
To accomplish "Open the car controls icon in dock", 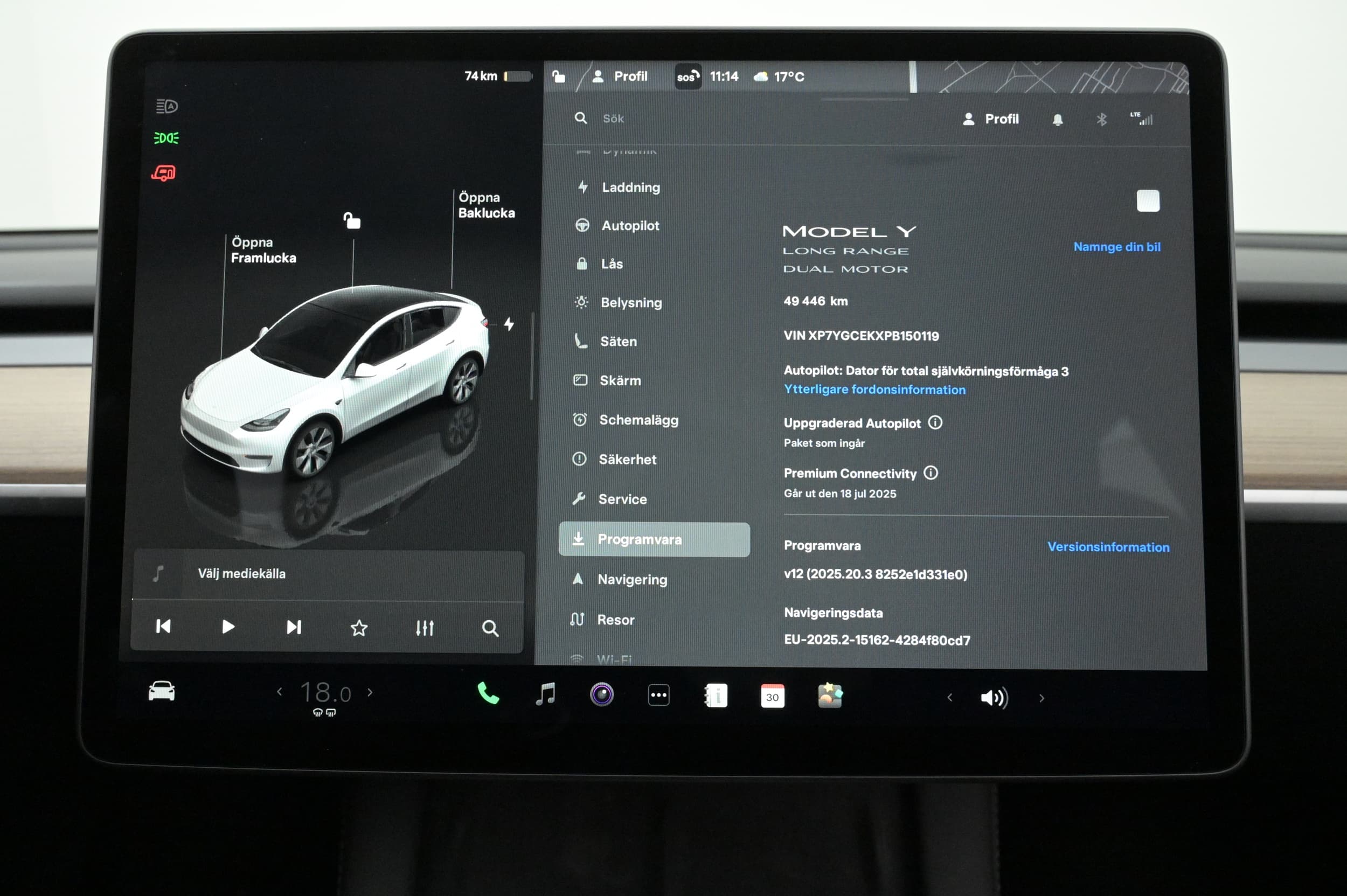I will (x=162, y=691).
